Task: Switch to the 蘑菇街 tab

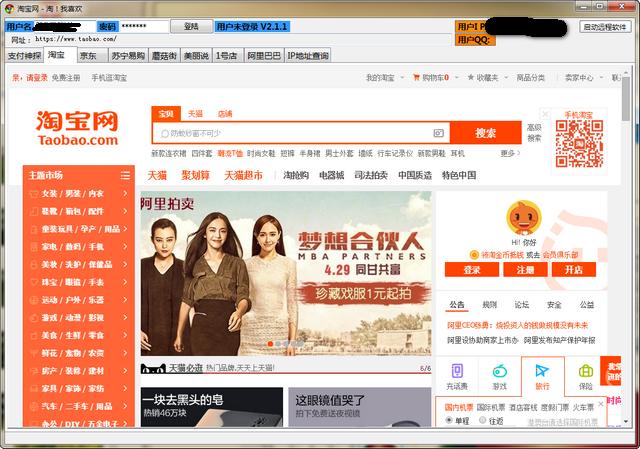Action: point(164,56)
